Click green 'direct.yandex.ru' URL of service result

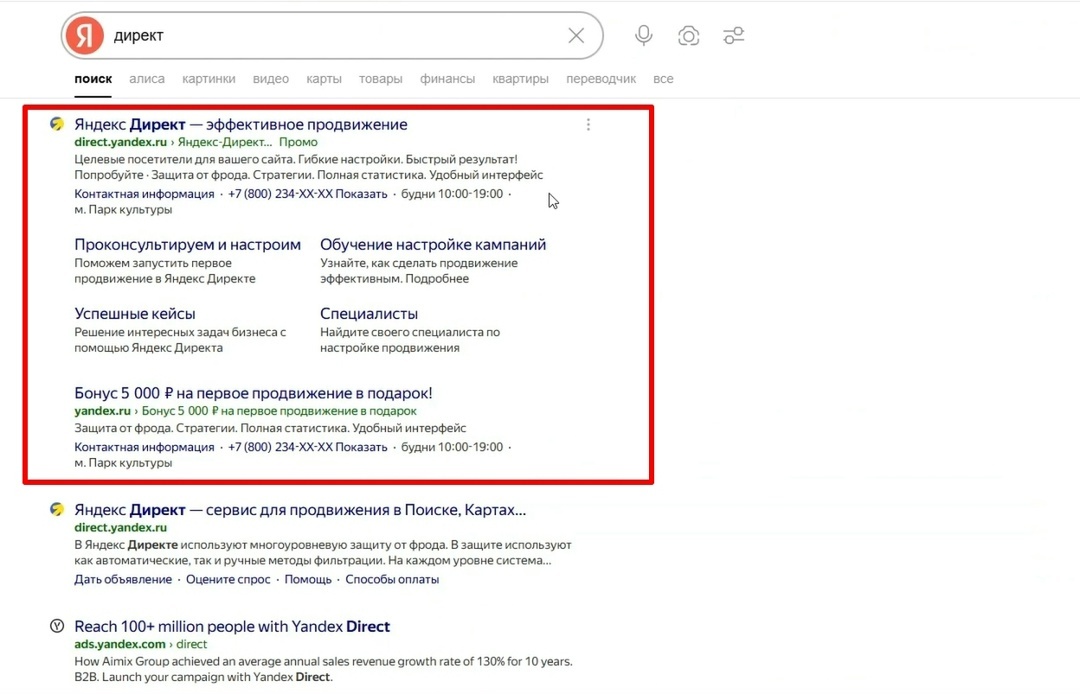point(121,527)
